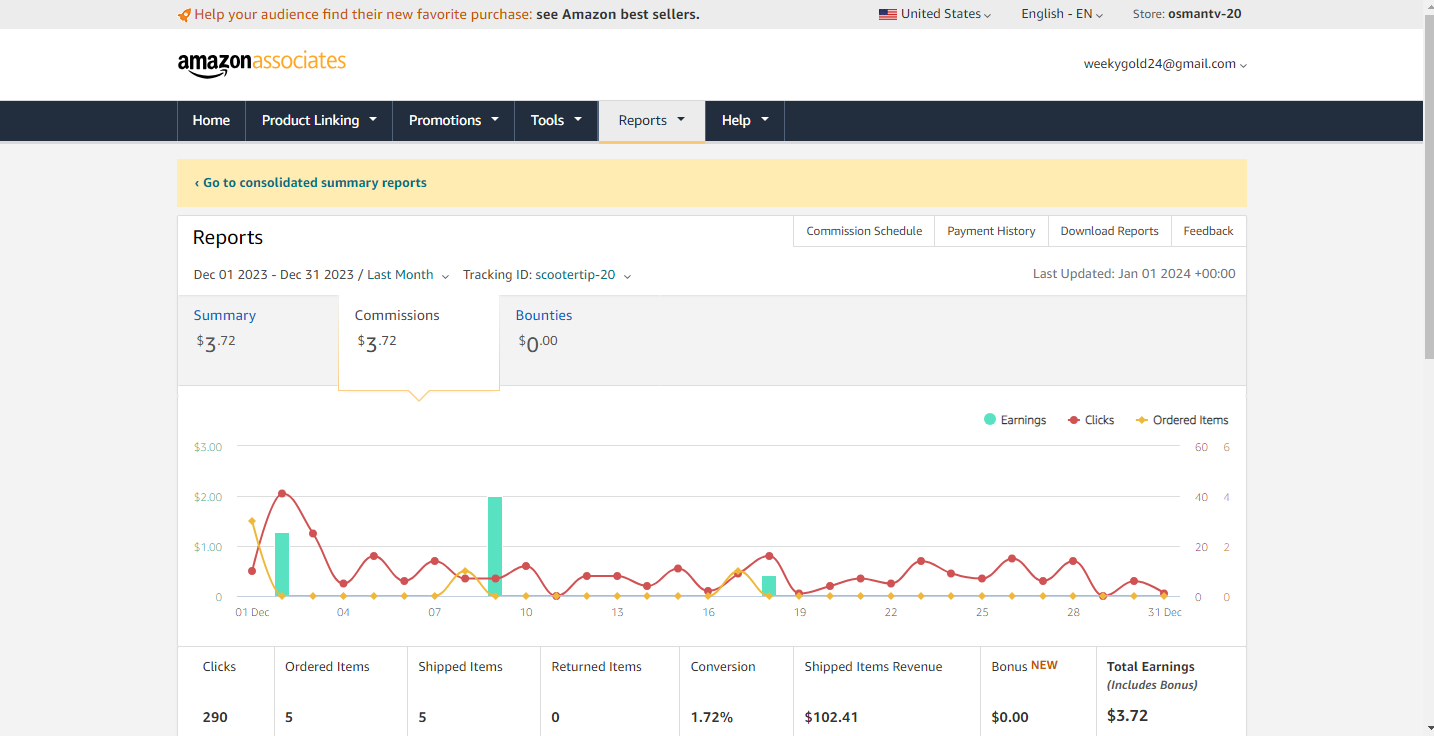Click the Amazon Associates logo
The height and width of the screenshot is (736, 1434).
(x=262, y=63)
